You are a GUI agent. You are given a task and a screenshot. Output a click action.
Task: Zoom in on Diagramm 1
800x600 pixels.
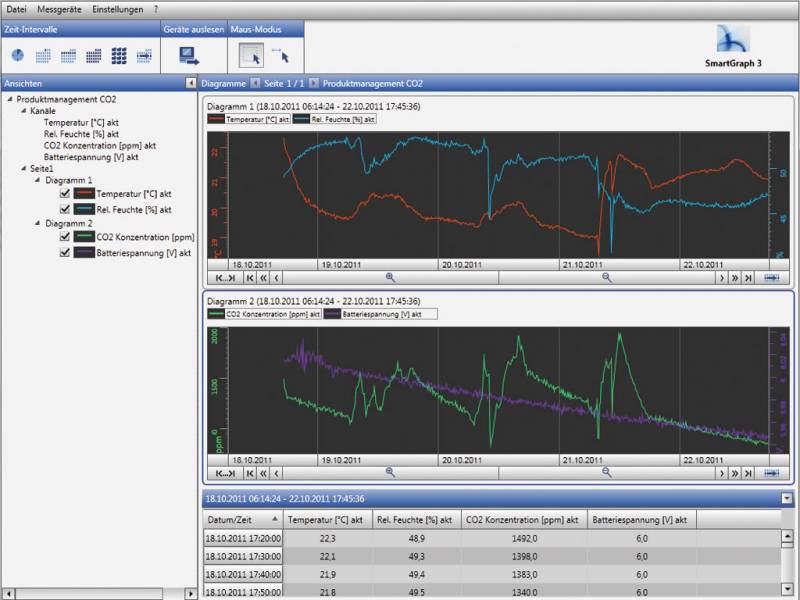coord(390,278)
